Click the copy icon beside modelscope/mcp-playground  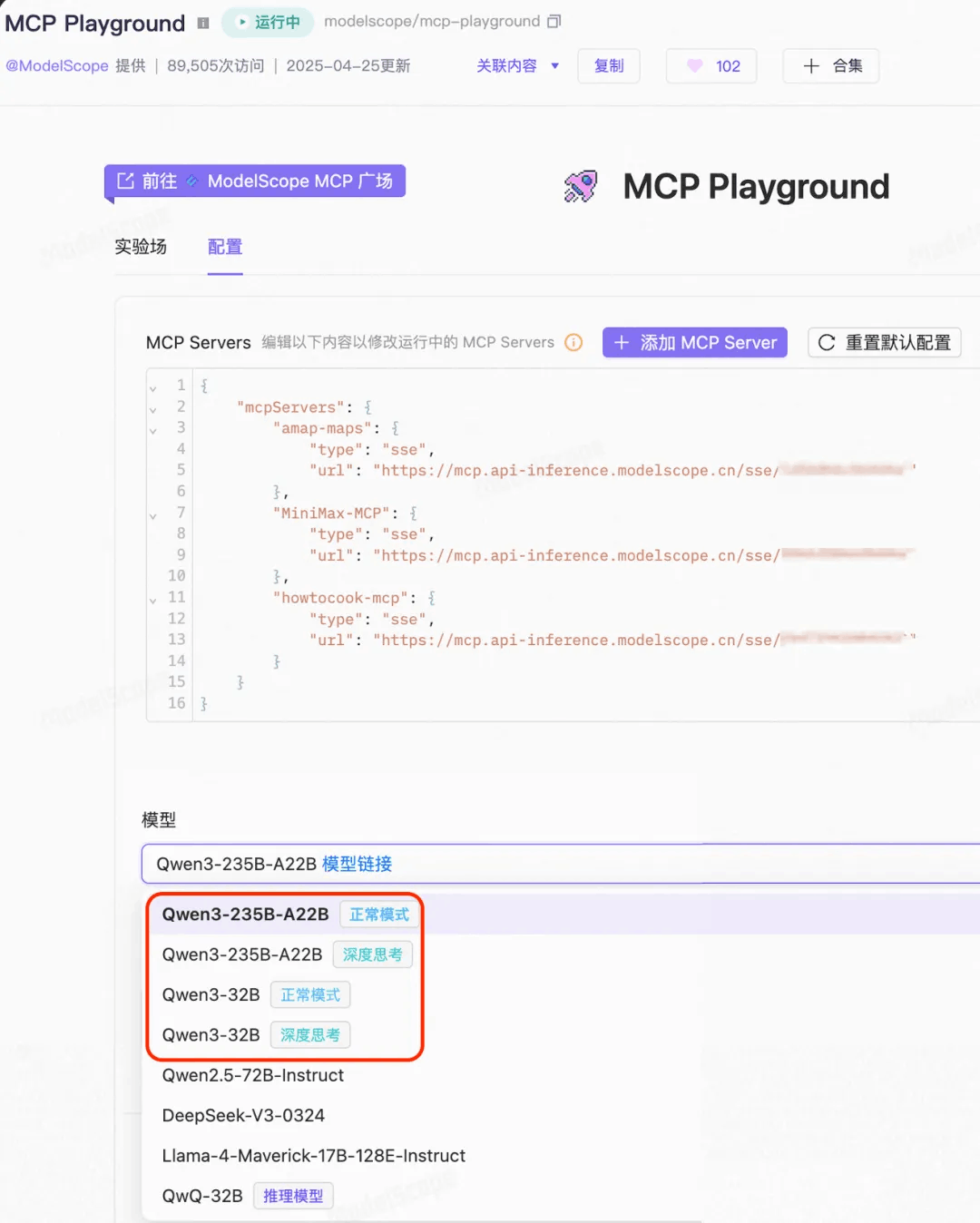554,21
